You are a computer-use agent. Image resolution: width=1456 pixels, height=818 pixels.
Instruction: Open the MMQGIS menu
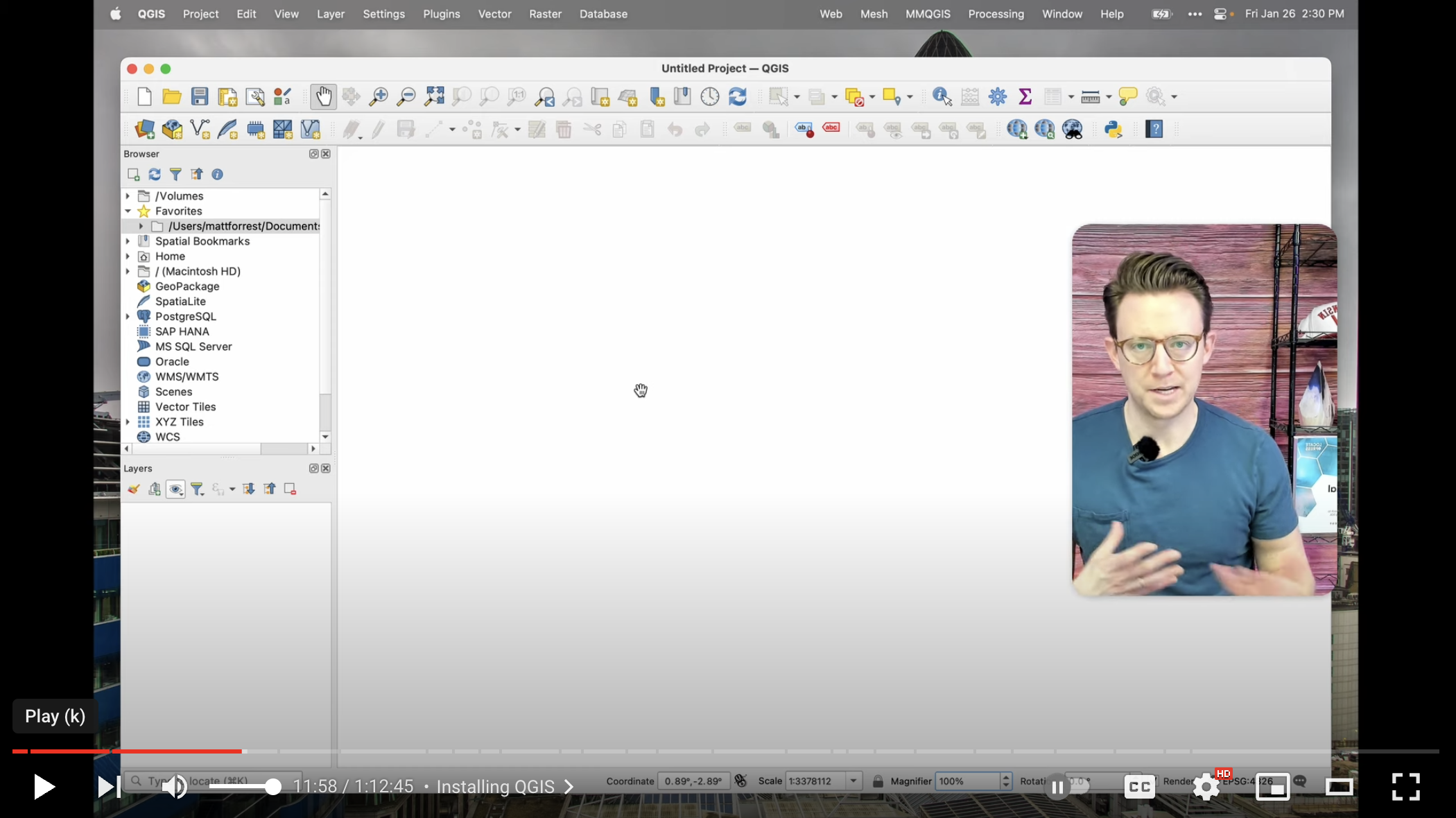928,14
